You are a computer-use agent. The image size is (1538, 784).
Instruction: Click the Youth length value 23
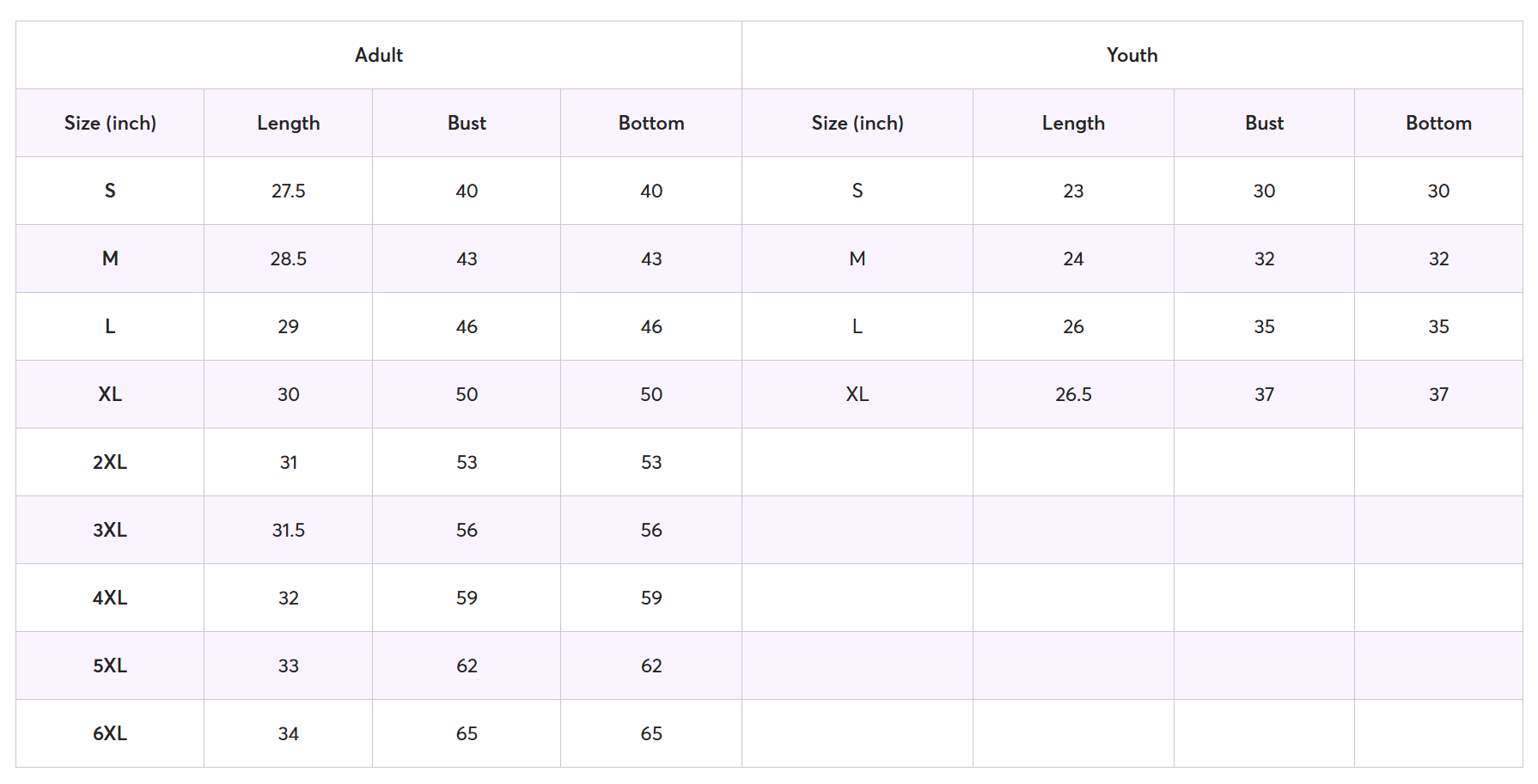click(1073, 191)
